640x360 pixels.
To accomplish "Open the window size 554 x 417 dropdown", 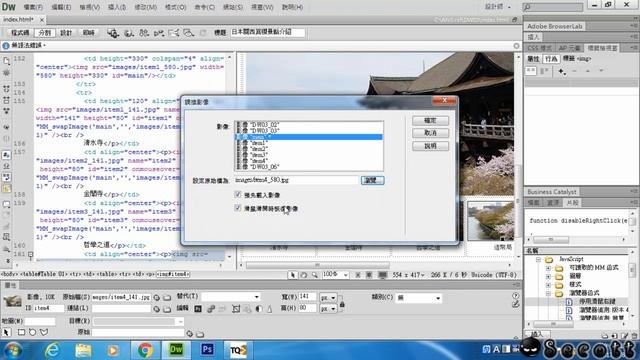I will point(409,275).
